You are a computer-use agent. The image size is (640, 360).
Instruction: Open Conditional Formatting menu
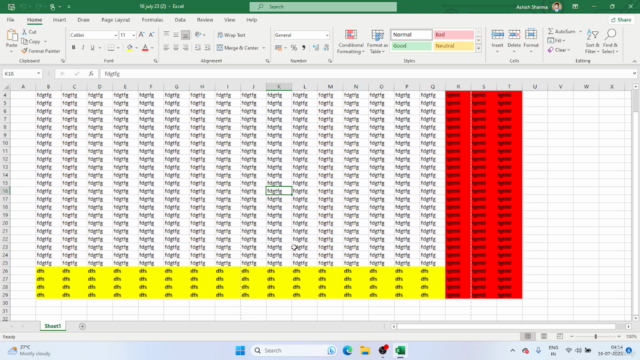click(x=351, y=41)
